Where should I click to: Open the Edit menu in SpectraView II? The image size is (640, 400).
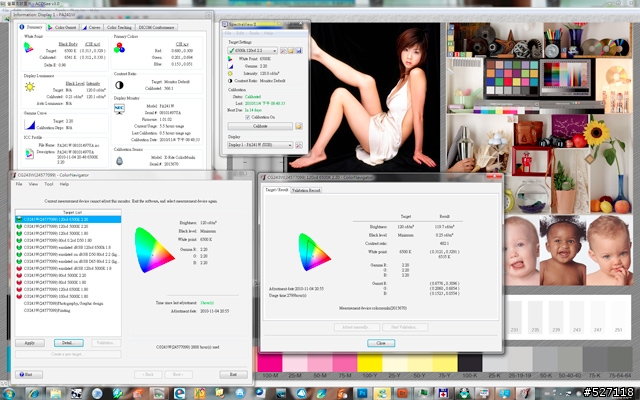pyautogui.click(x=240, y=33)
